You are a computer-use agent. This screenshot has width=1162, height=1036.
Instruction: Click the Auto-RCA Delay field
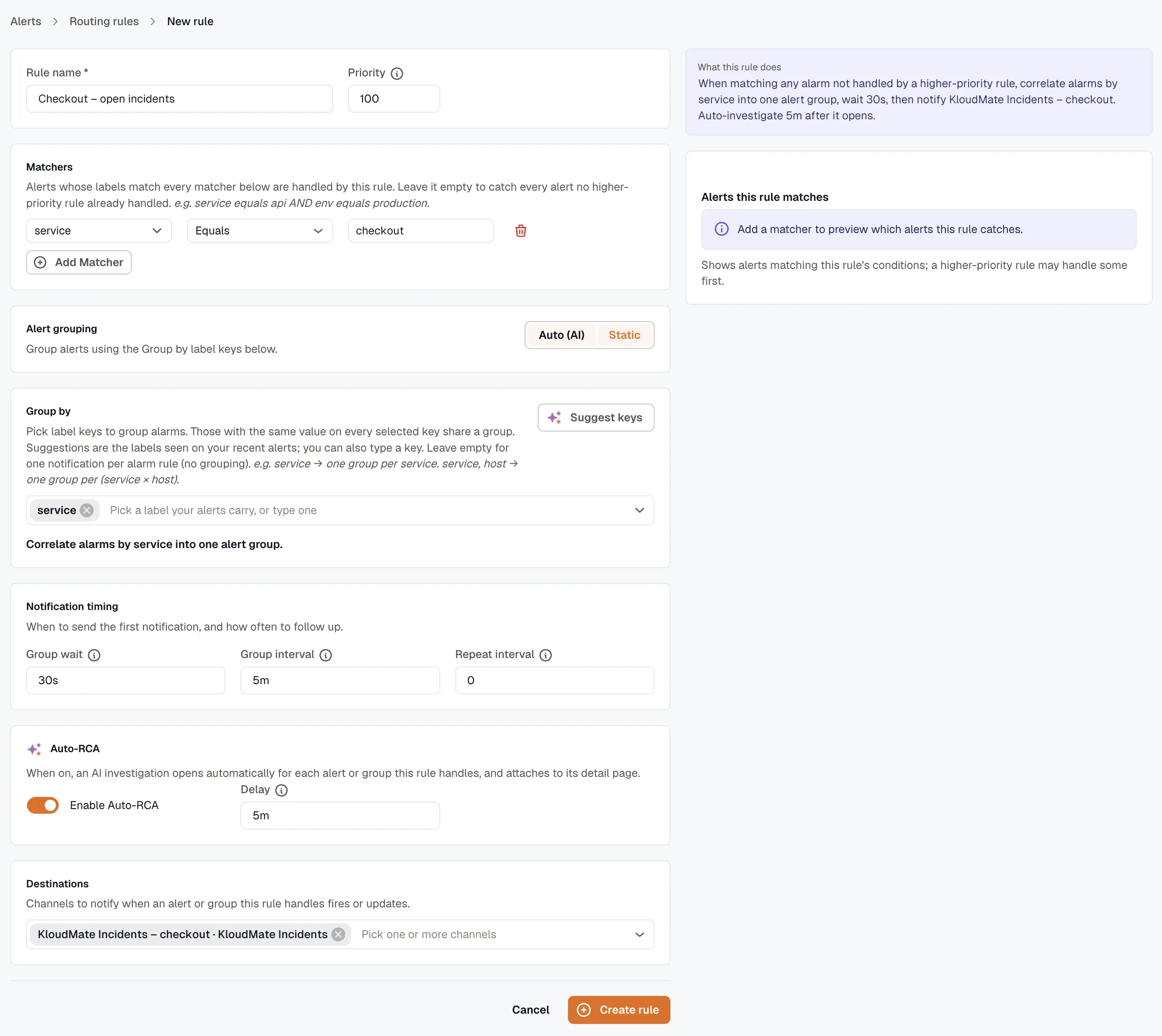coord(340,815)
